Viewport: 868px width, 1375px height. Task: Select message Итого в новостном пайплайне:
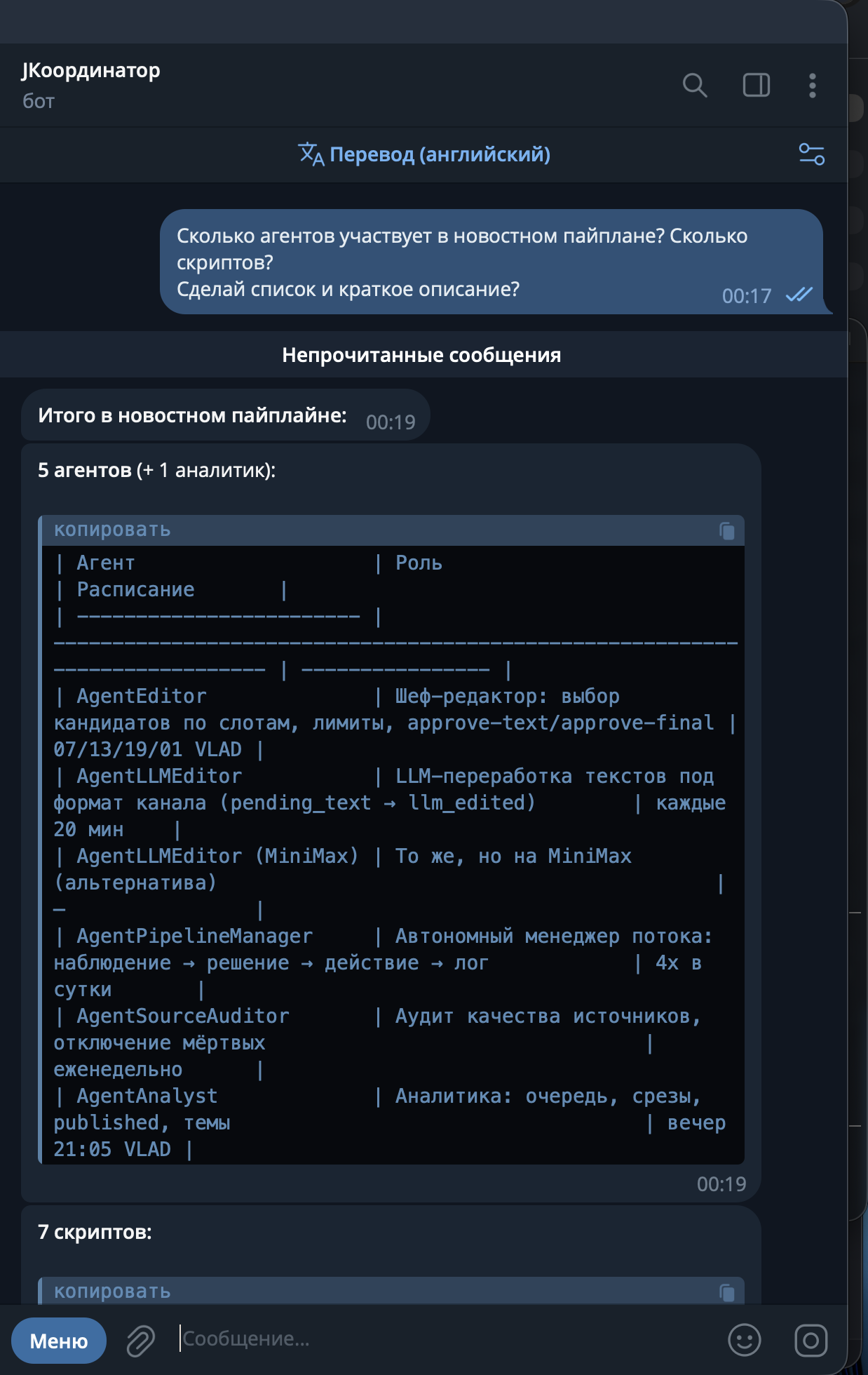click(226, 415)
